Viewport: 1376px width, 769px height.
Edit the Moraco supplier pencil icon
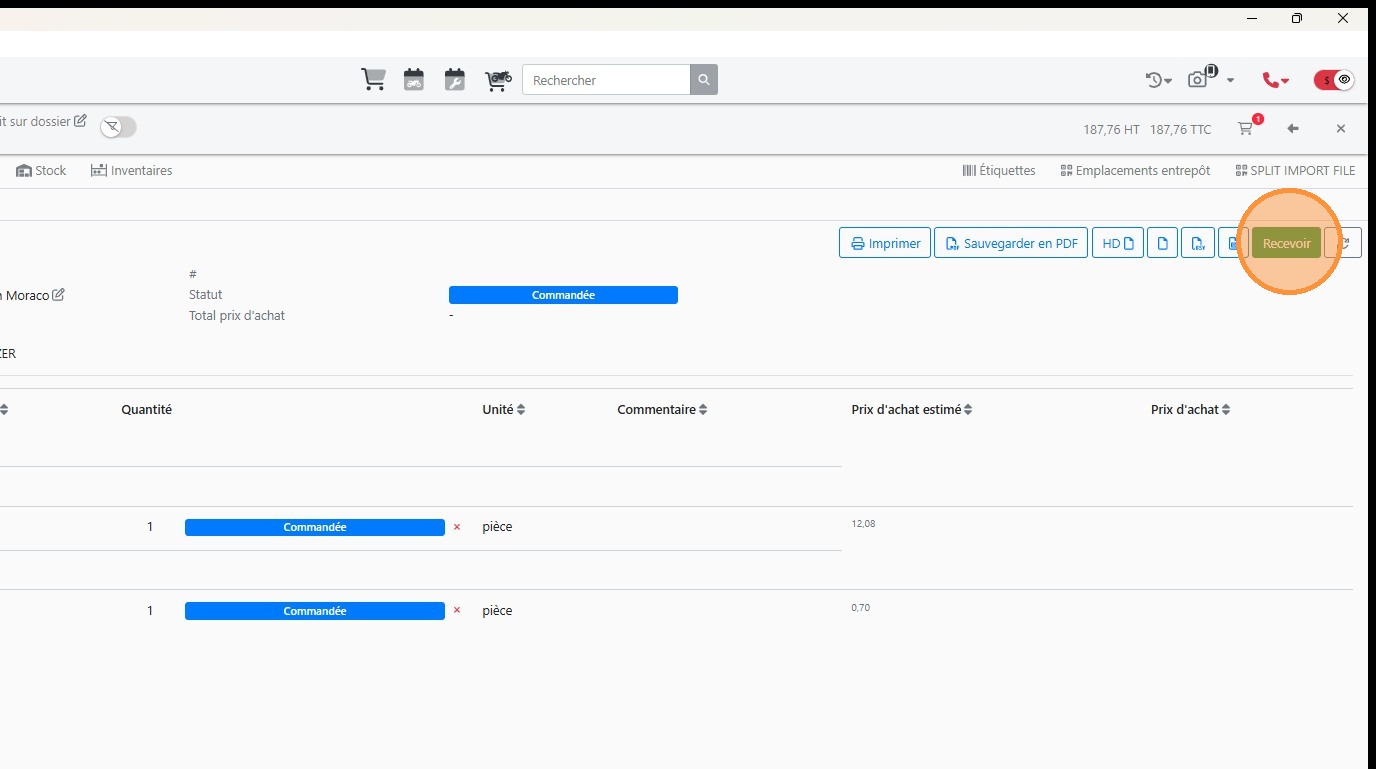coord(59,295)
